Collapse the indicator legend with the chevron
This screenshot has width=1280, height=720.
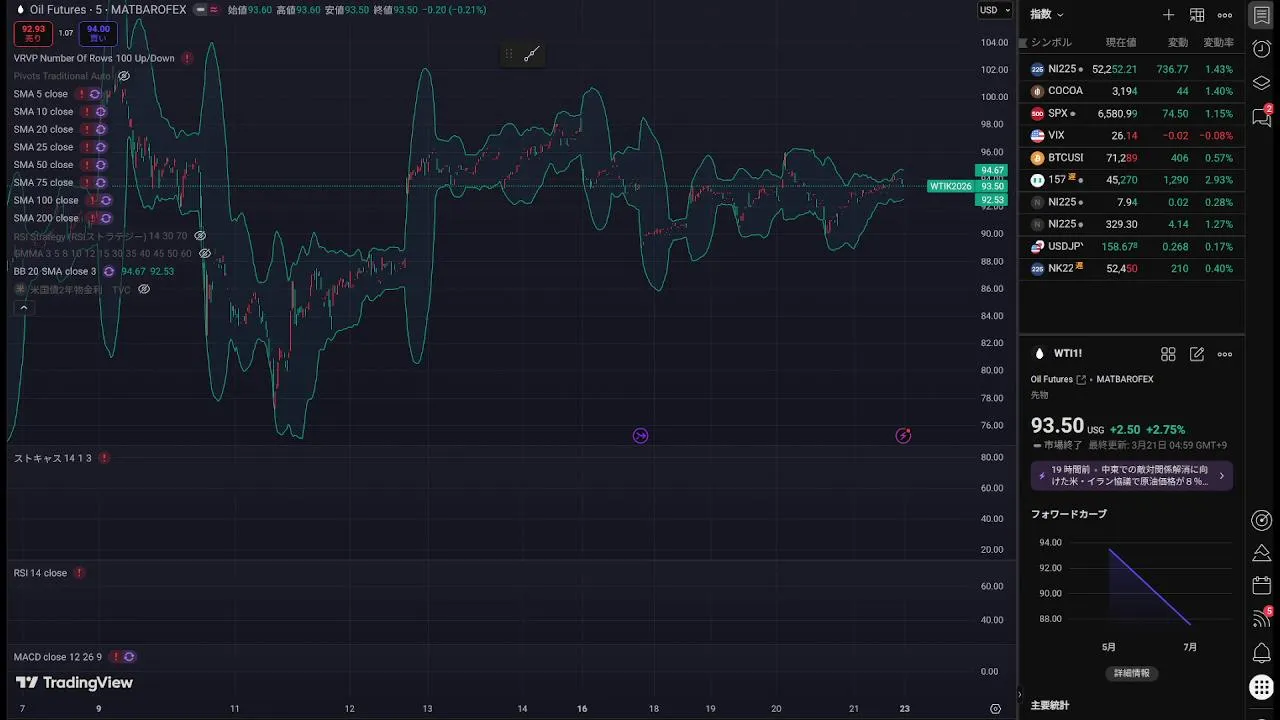coord(24,308)
